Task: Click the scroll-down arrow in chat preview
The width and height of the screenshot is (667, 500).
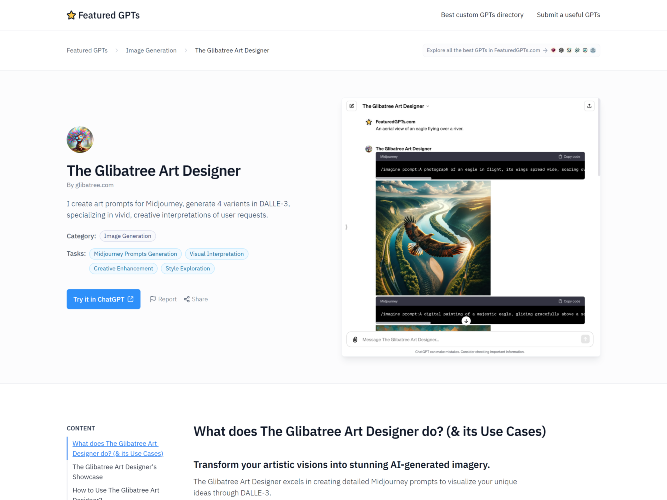Action: tap(466, 321)
